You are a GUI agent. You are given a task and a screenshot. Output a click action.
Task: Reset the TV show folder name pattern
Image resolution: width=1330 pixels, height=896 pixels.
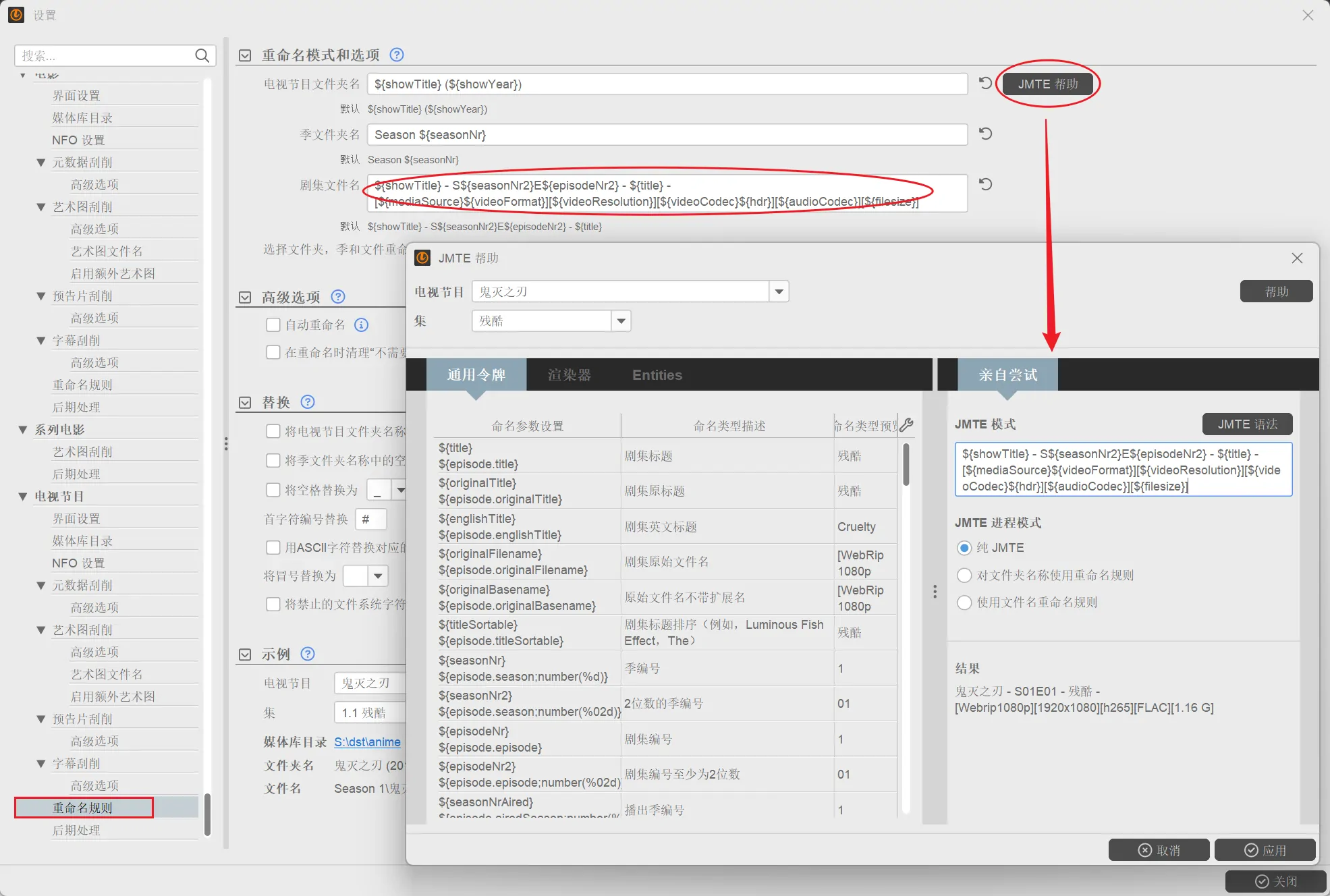985,83
